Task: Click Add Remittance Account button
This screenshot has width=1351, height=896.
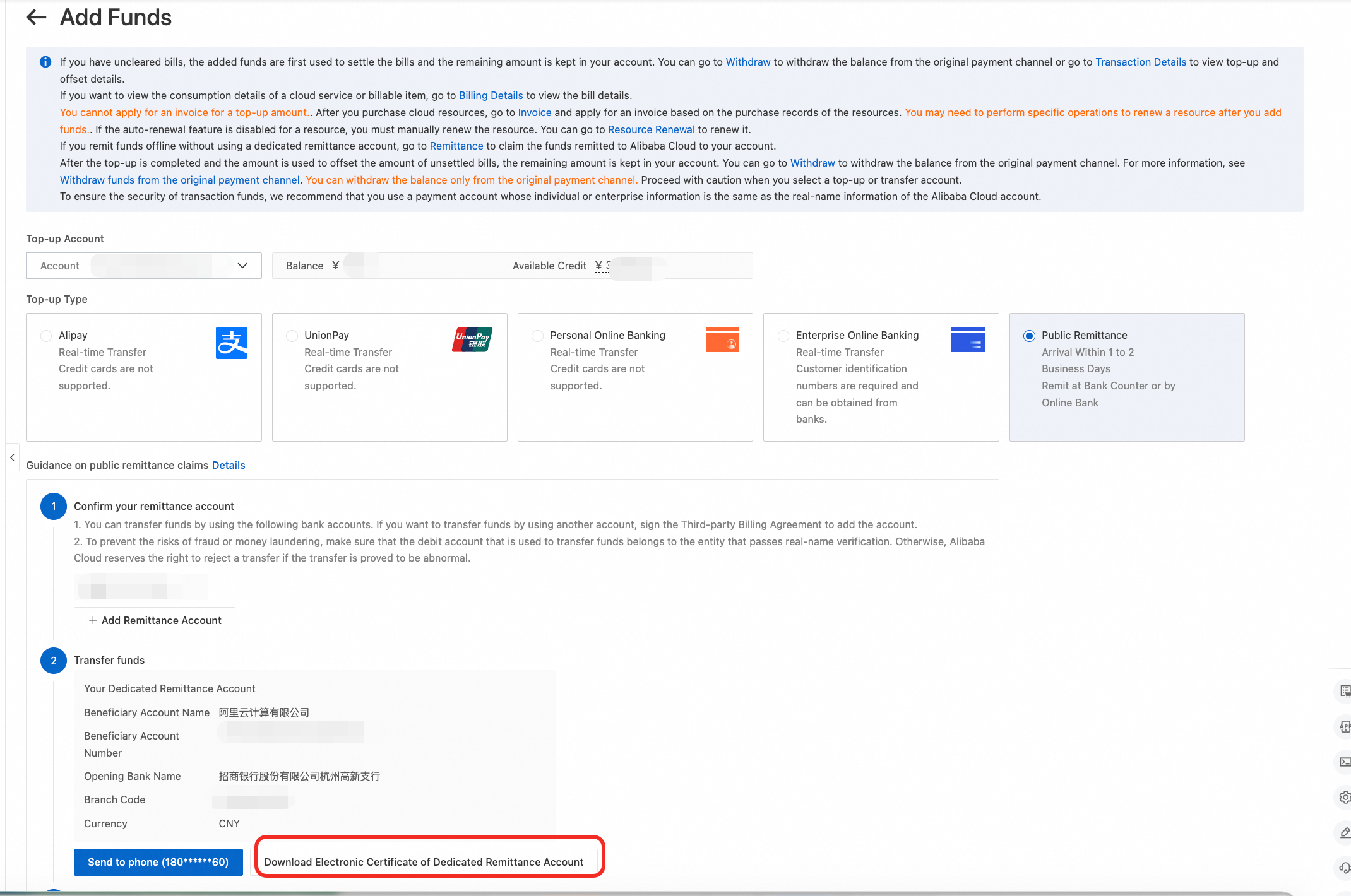Action: [x=155, y=620]
